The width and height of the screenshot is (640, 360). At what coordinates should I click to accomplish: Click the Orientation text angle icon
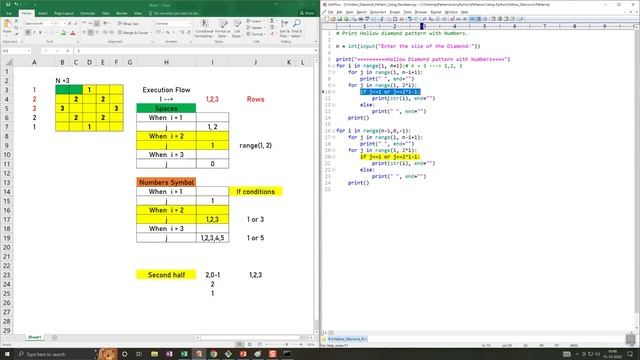point(105,24)
